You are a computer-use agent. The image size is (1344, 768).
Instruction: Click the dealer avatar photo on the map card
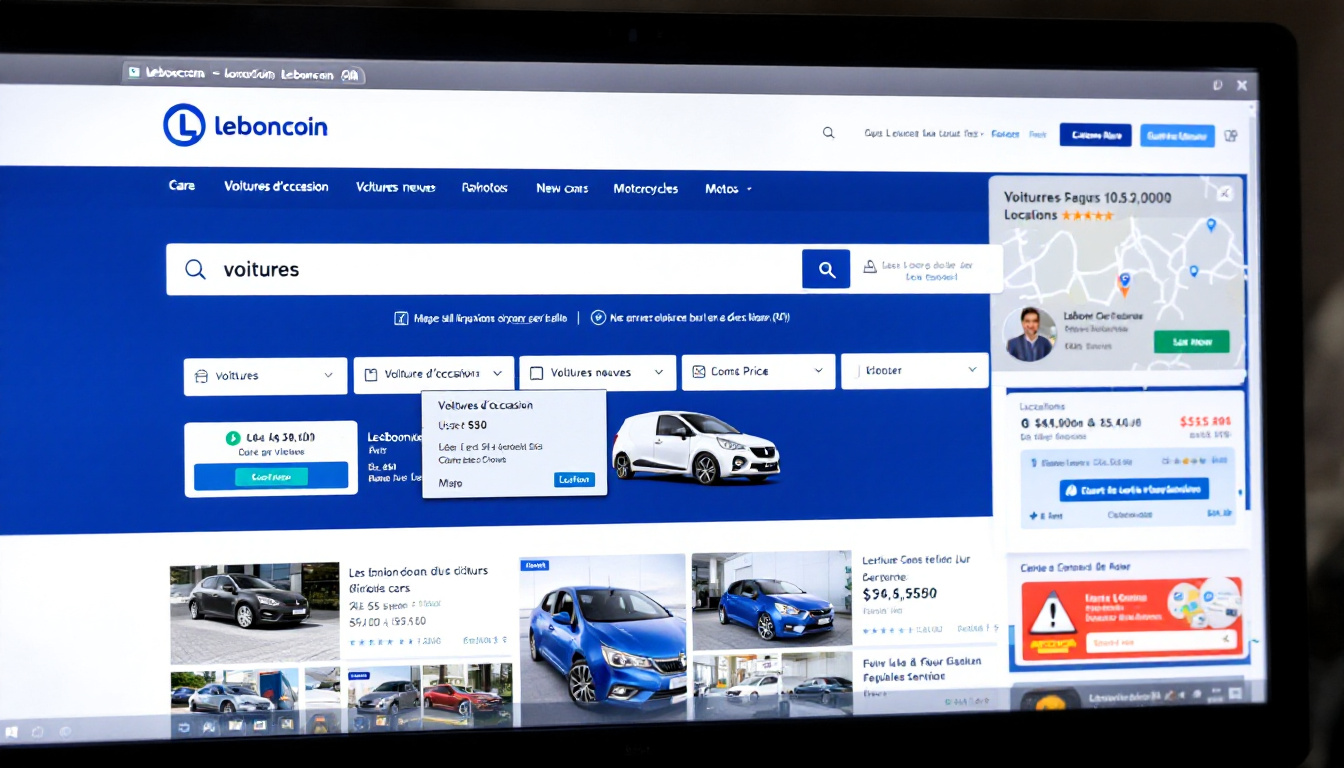(1030, 336)
